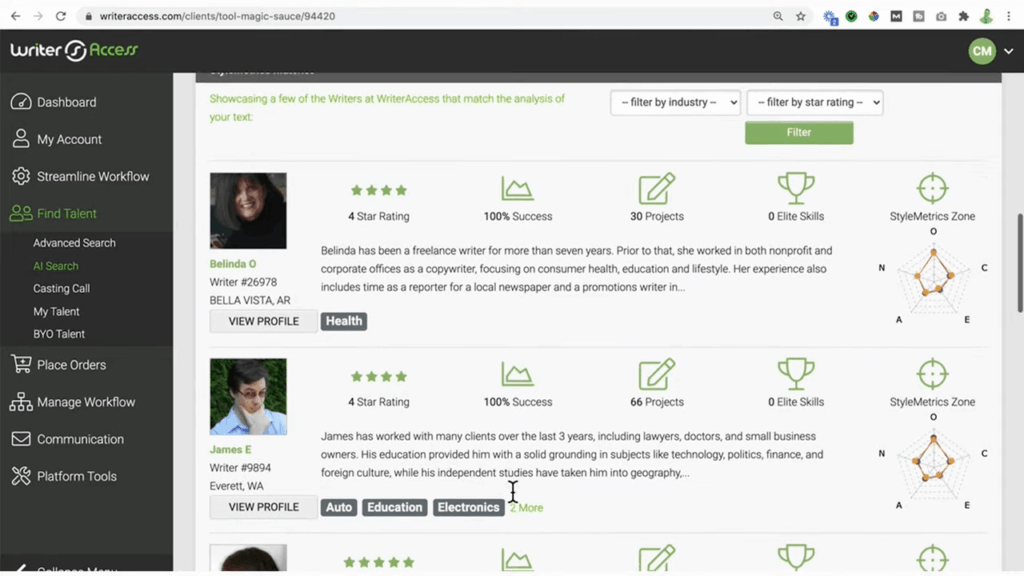Click the browser zoom magnifier icon
This screenshot has height=576, width=1024.
778,16
